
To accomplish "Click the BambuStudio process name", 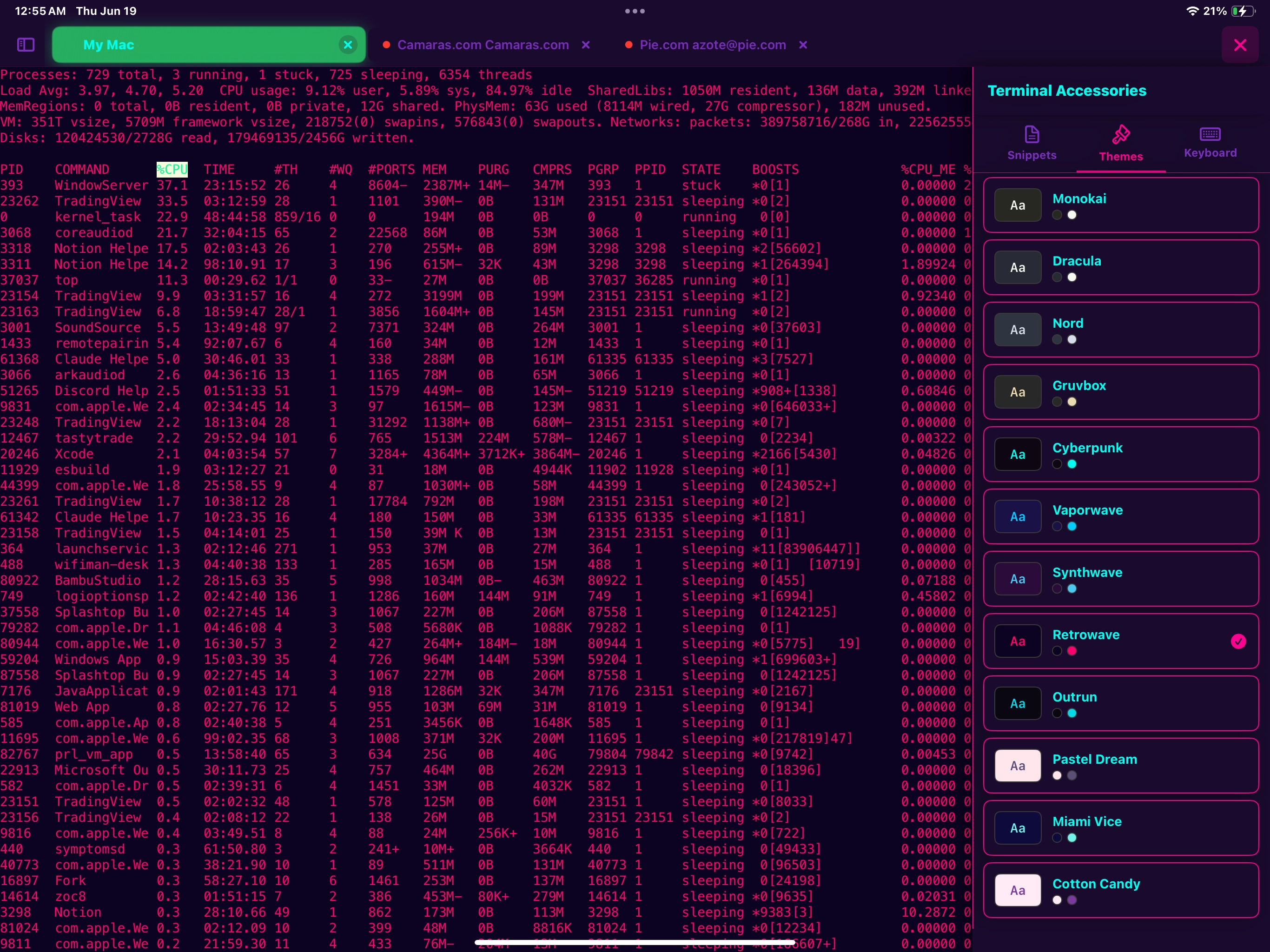I will click(98, 581).
